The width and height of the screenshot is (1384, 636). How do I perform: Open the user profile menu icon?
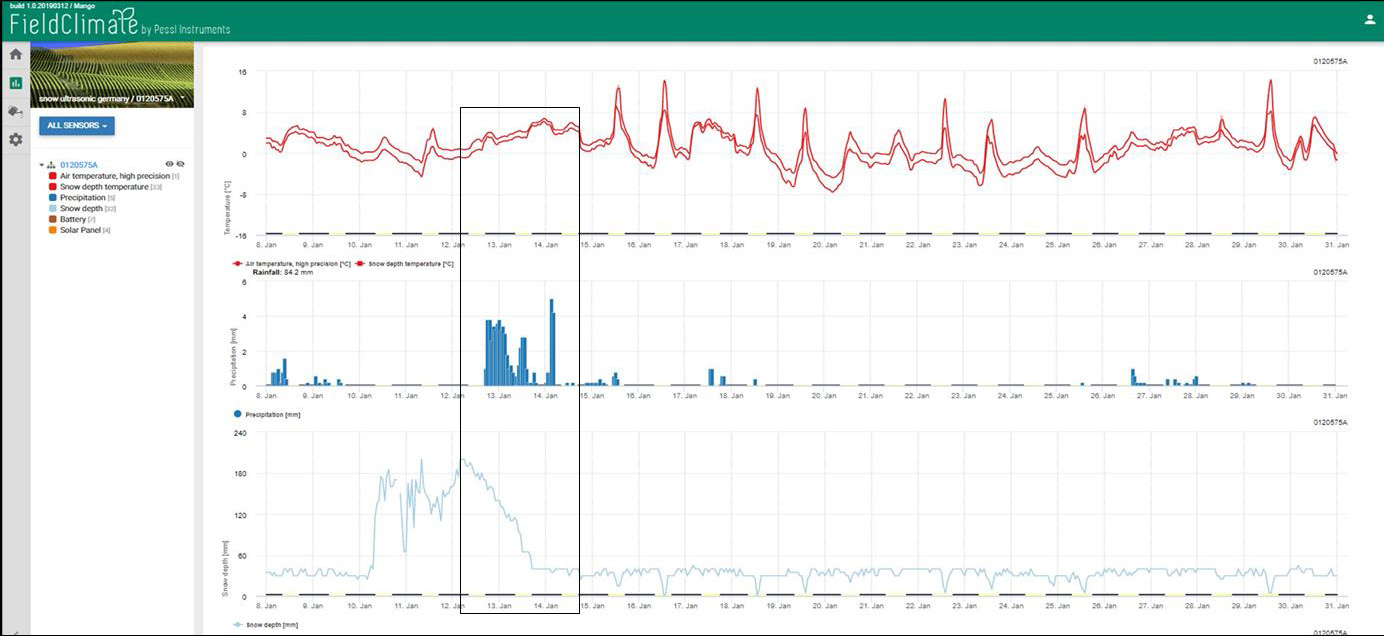[1369, 19]
